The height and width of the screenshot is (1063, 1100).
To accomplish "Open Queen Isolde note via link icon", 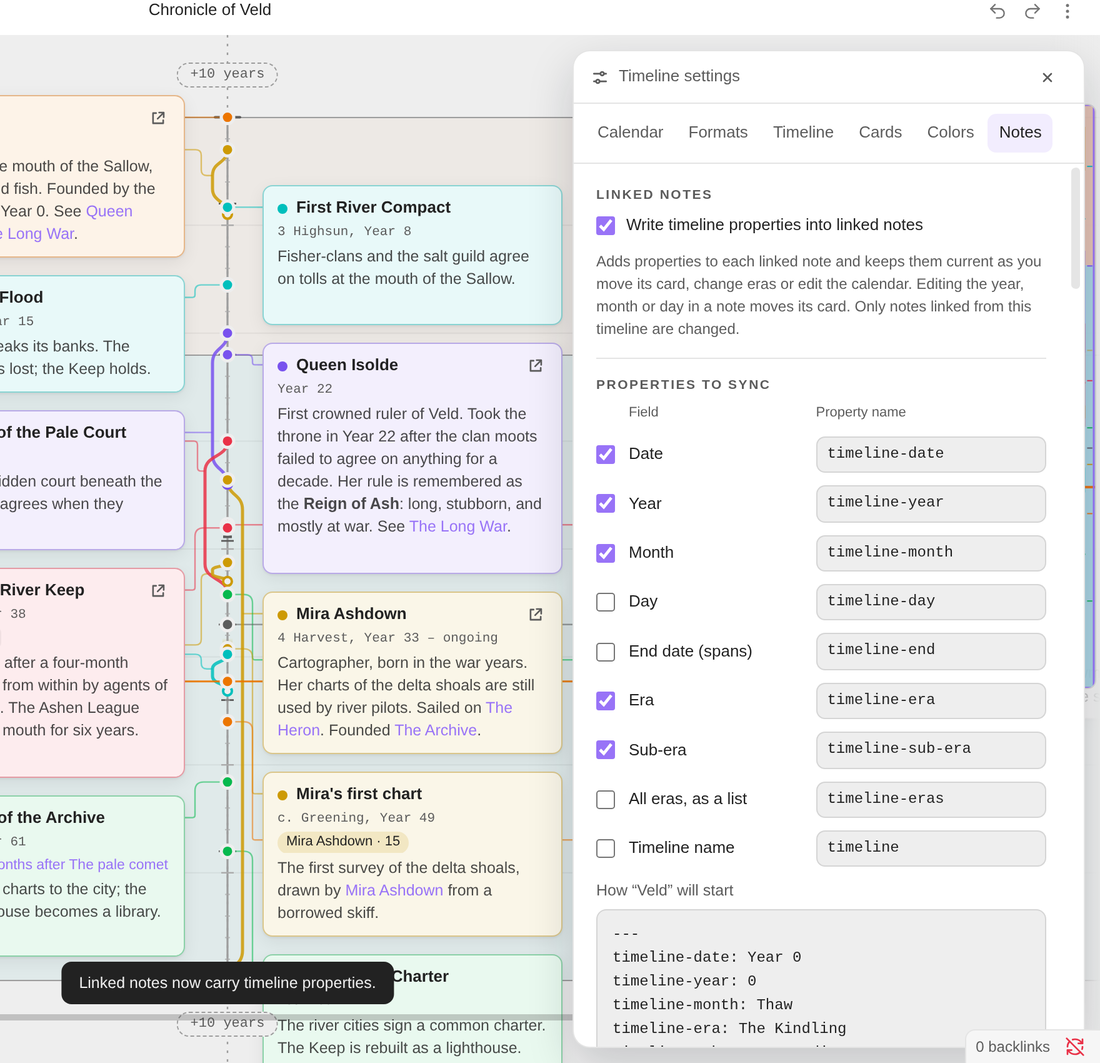I will click(x=535, y=366).
